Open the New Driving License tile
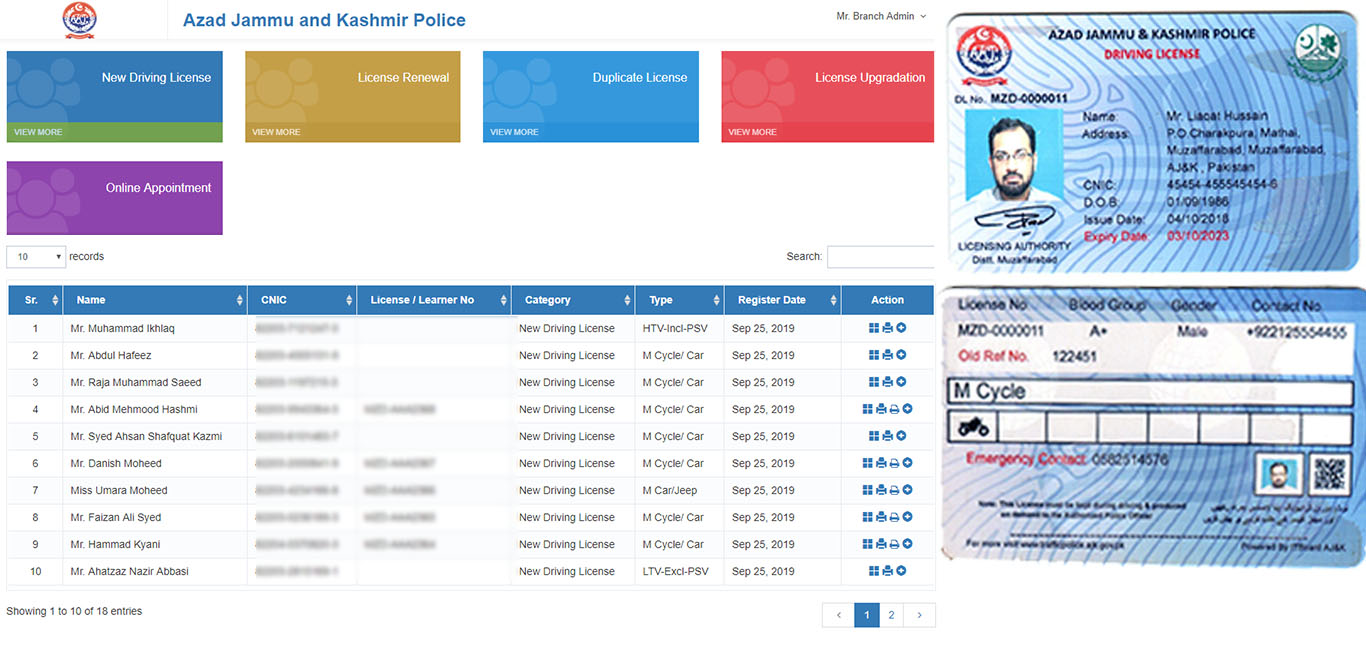The height and width of the screenshot is (662, 1366). tap(114, 88)
